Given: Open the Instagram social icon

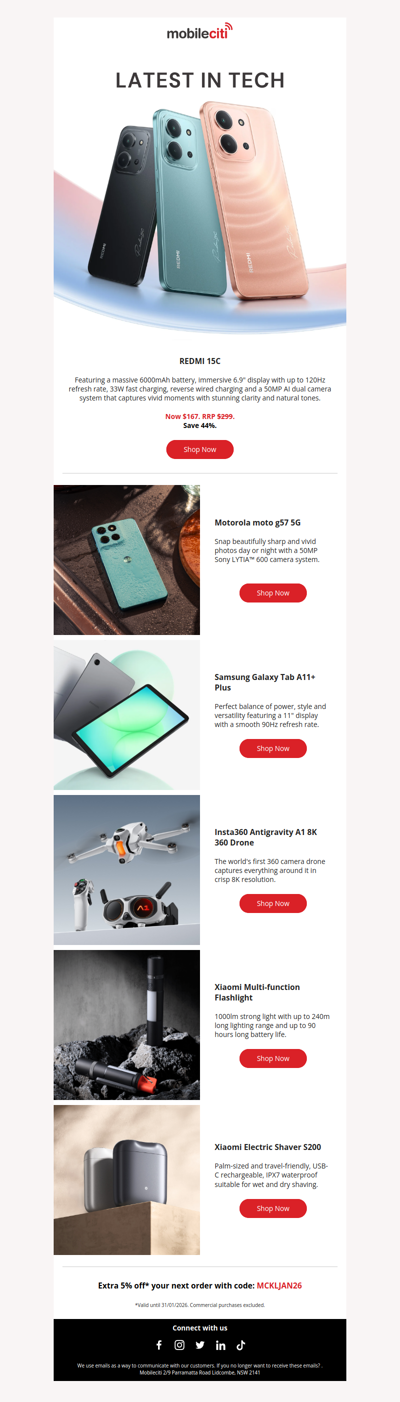Looking at the screenshot, I should pyautogui.click(x=180, y=1345).
